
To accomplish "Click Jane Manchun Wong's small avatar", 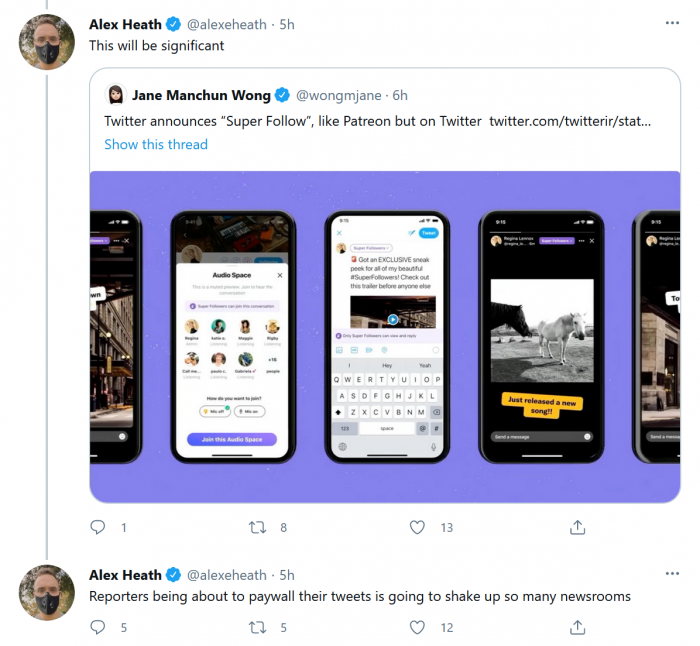I will coord(115,95).
